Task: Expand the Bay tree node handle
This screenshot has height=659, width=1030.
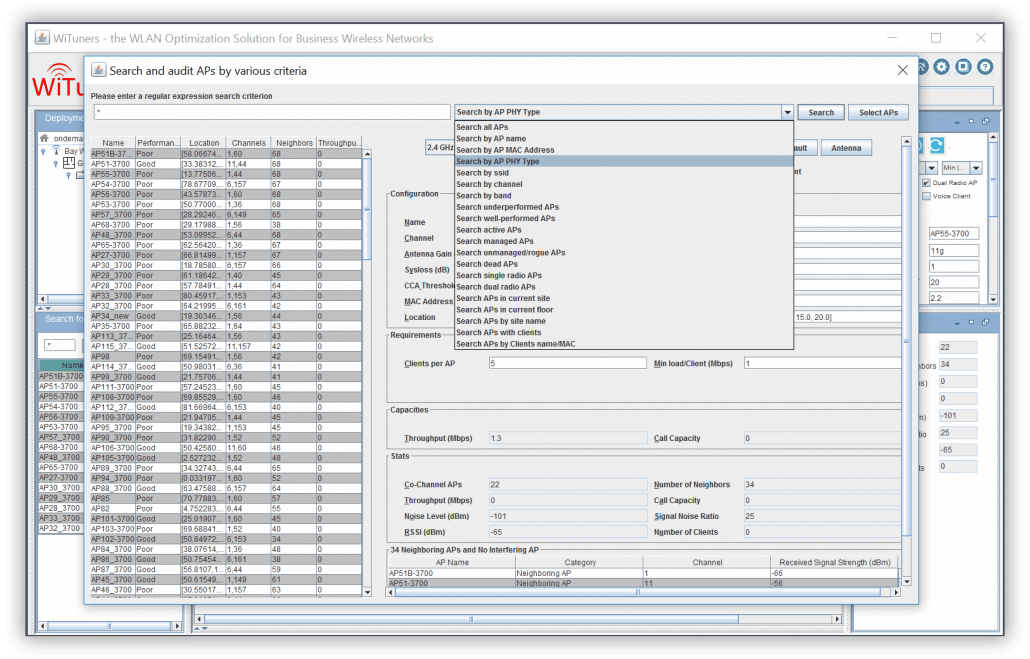Action: pyautogui.click(x=43, y=151)
